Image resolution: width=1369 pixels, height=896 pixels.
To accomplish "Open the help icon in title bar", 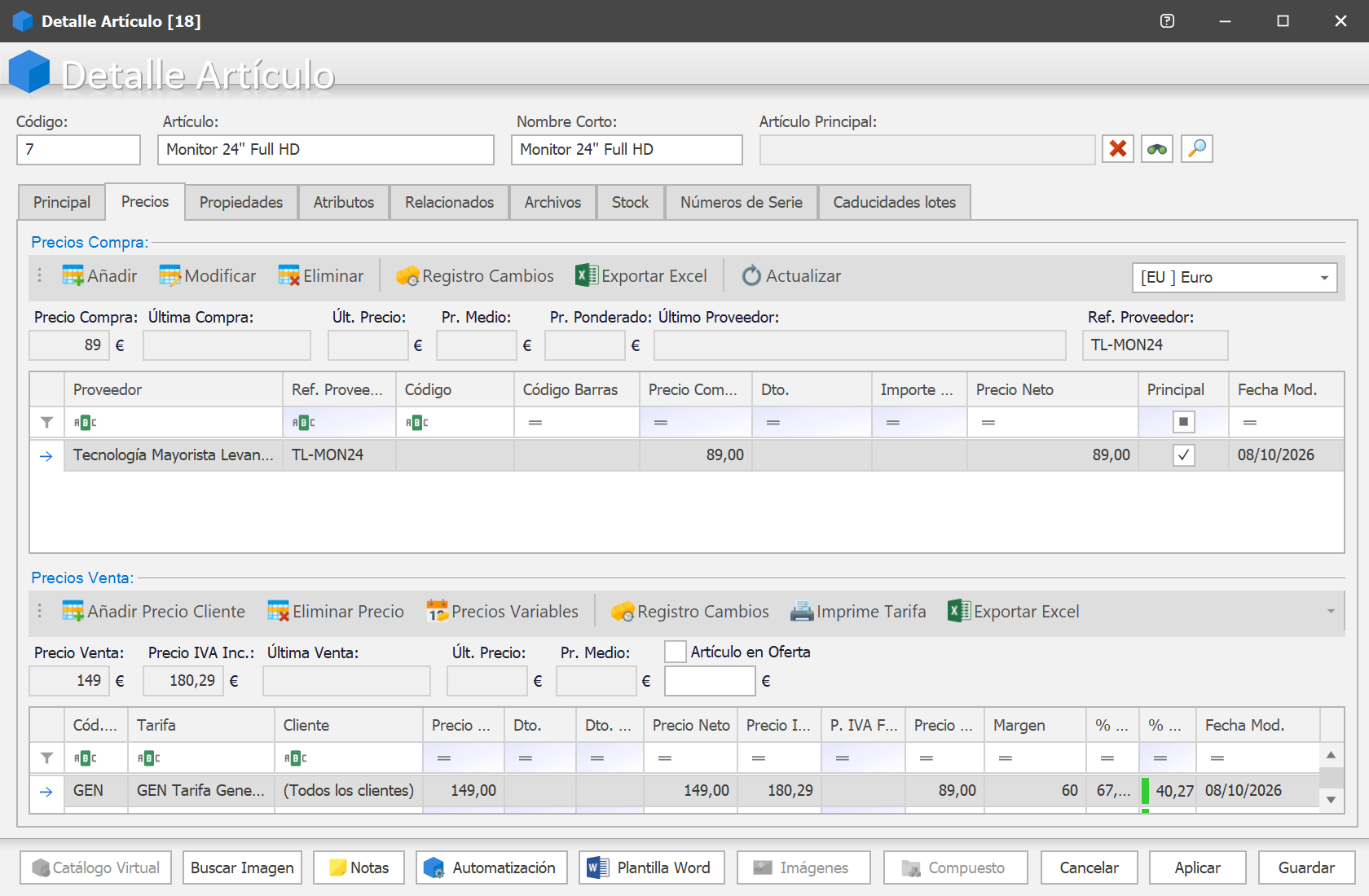I will [x=1167, y=21].
